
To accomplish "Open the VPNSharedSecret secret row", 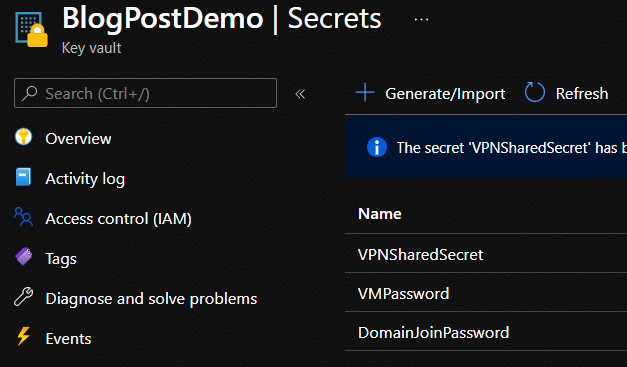I will point(486,254).
